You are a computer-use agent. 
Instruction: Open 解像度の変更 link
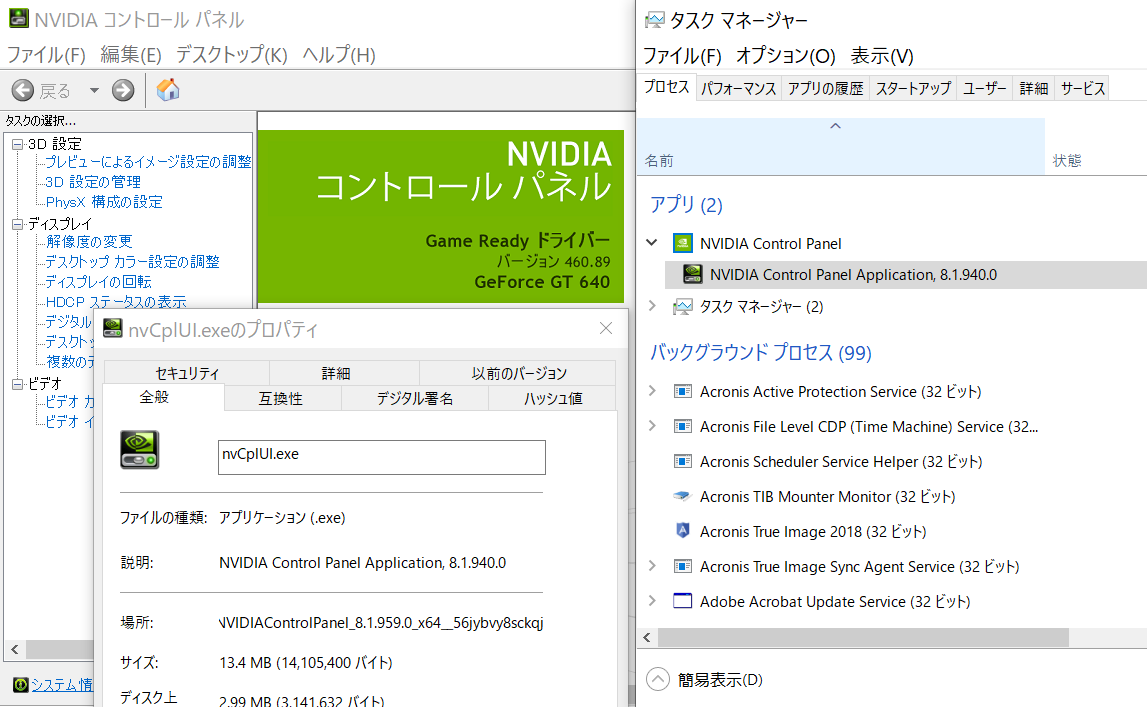click(x=89, y=241)
